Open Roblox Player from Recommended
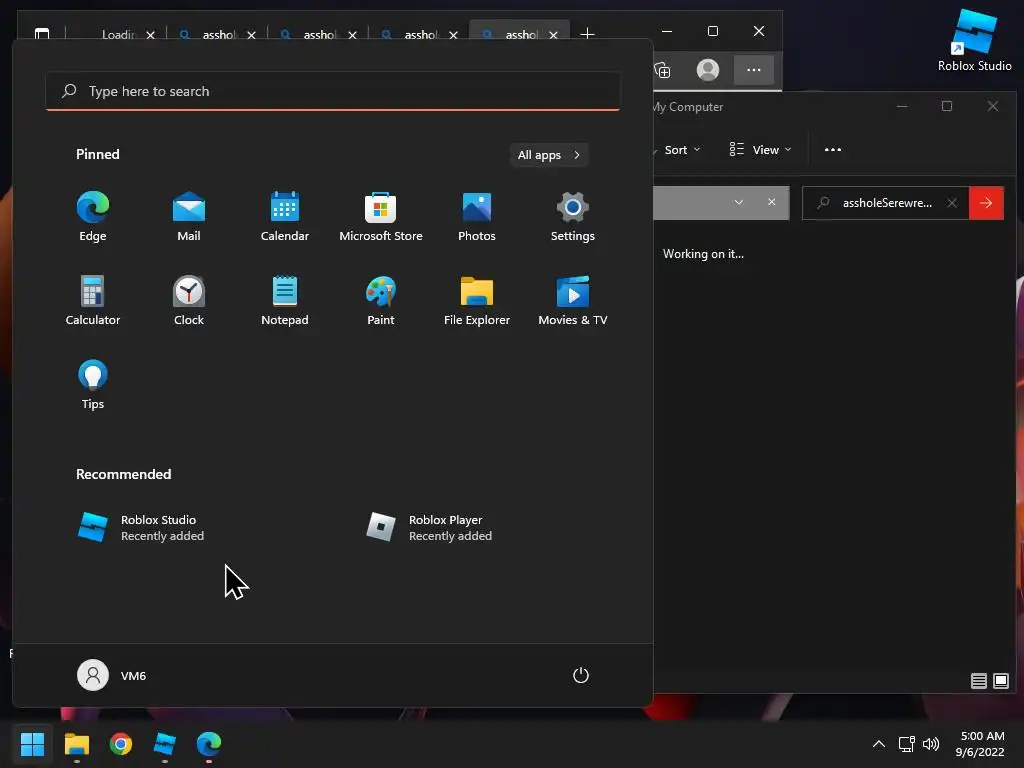The width and height of the screenshot is (1024, 768). pyautogui.click(x=429, y=527)
